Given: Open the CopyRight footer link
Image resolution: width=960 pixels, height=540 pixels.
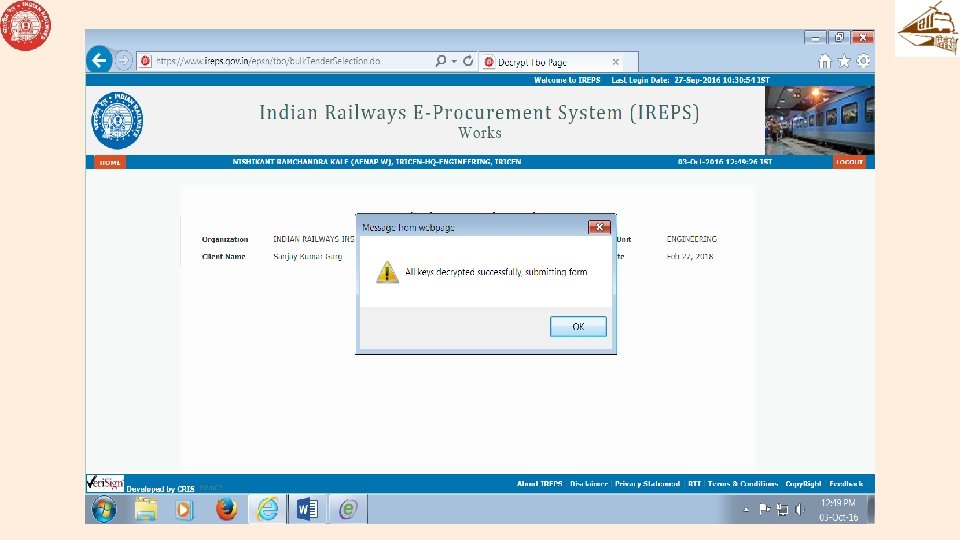Looking at the screenshot, I should (803, 484).
